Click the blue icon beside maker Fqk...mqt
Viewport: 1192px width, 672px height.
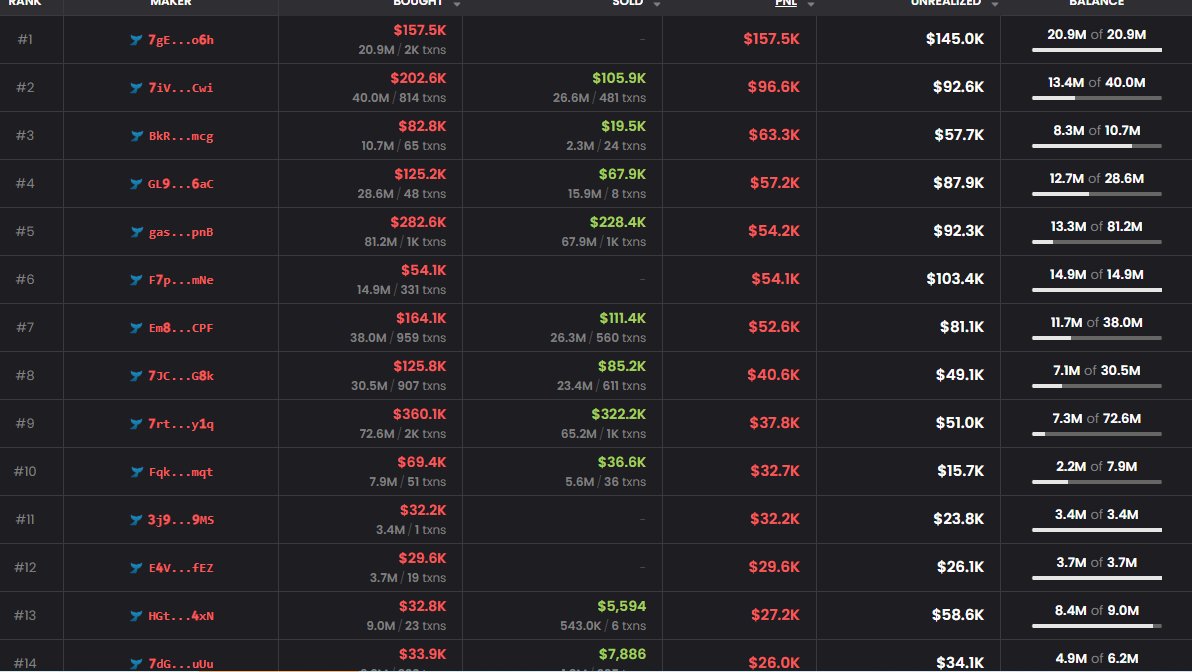137,472
